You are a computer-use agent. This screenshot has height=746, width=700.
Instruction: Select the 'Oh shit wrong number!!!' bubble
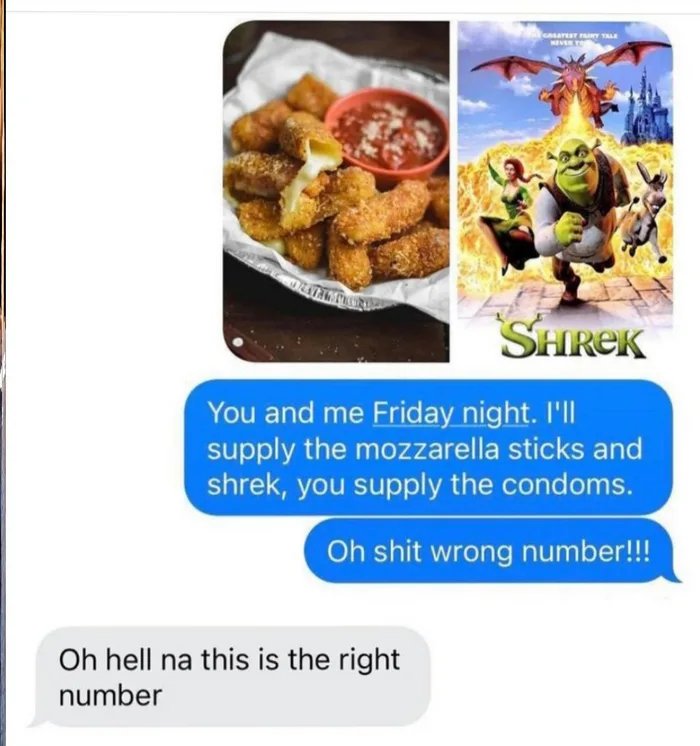tap(490, 551)
